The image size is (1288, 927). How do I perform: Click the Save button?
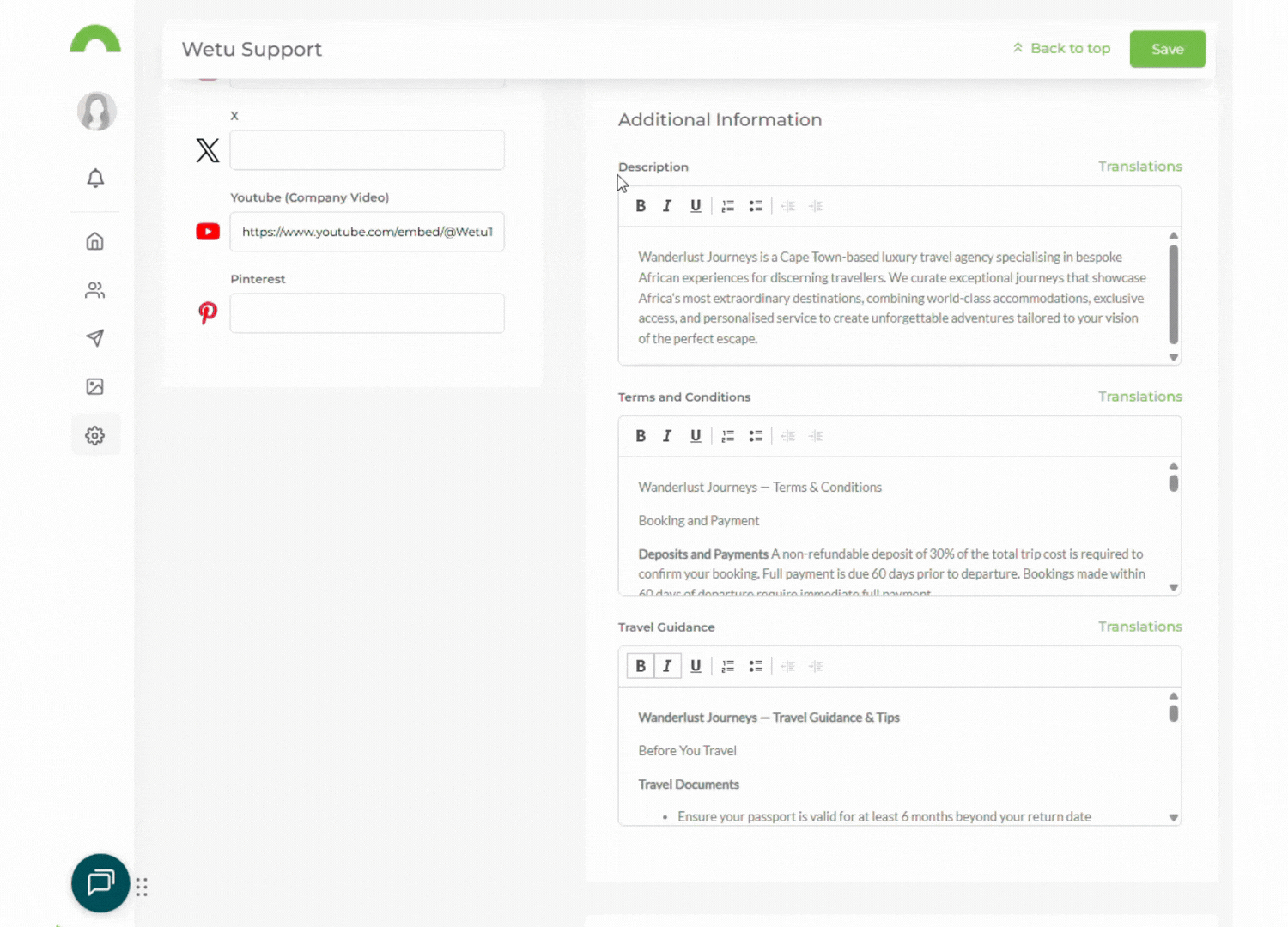(1167, 49)
